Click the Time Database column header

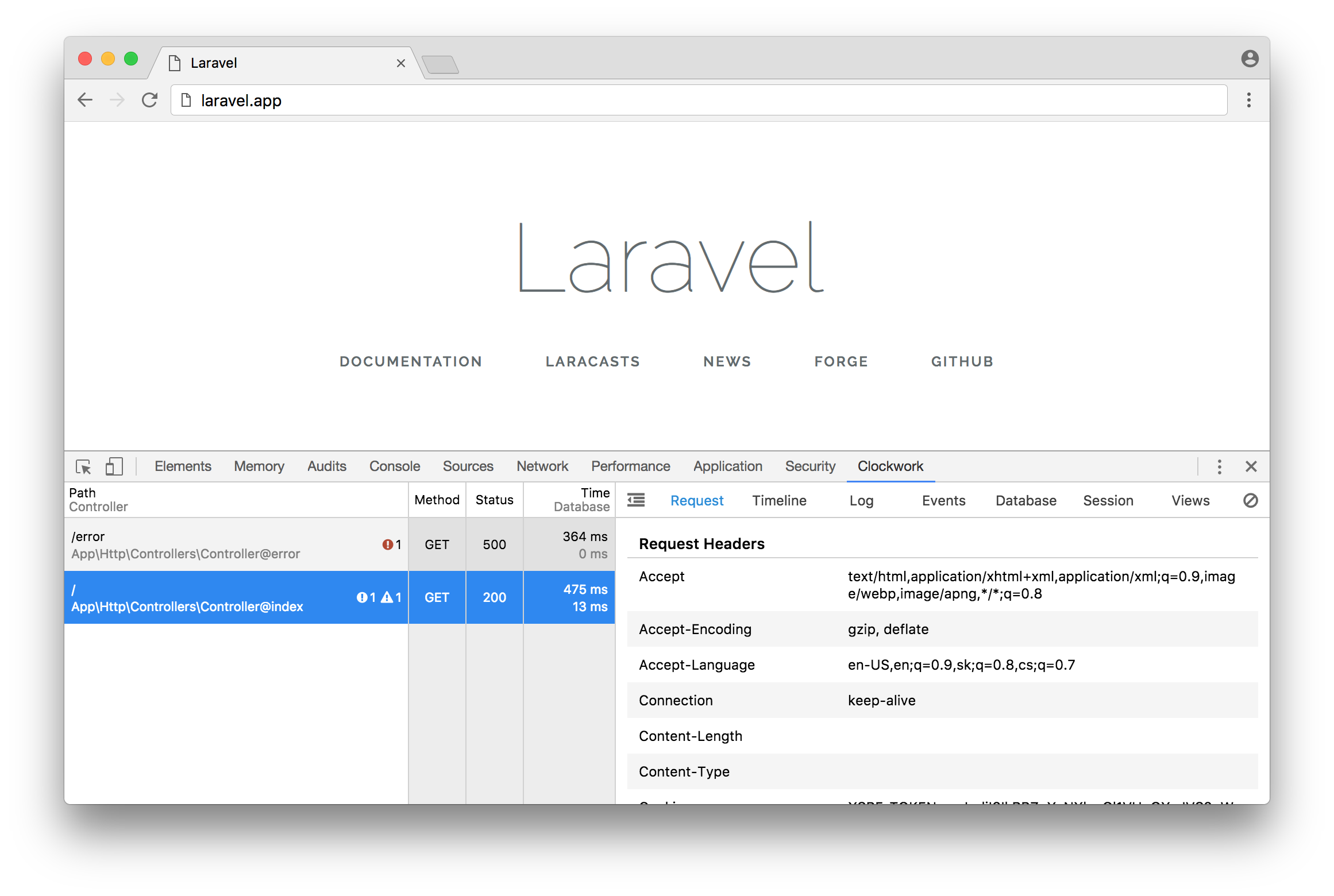click(x=569, y=500)
